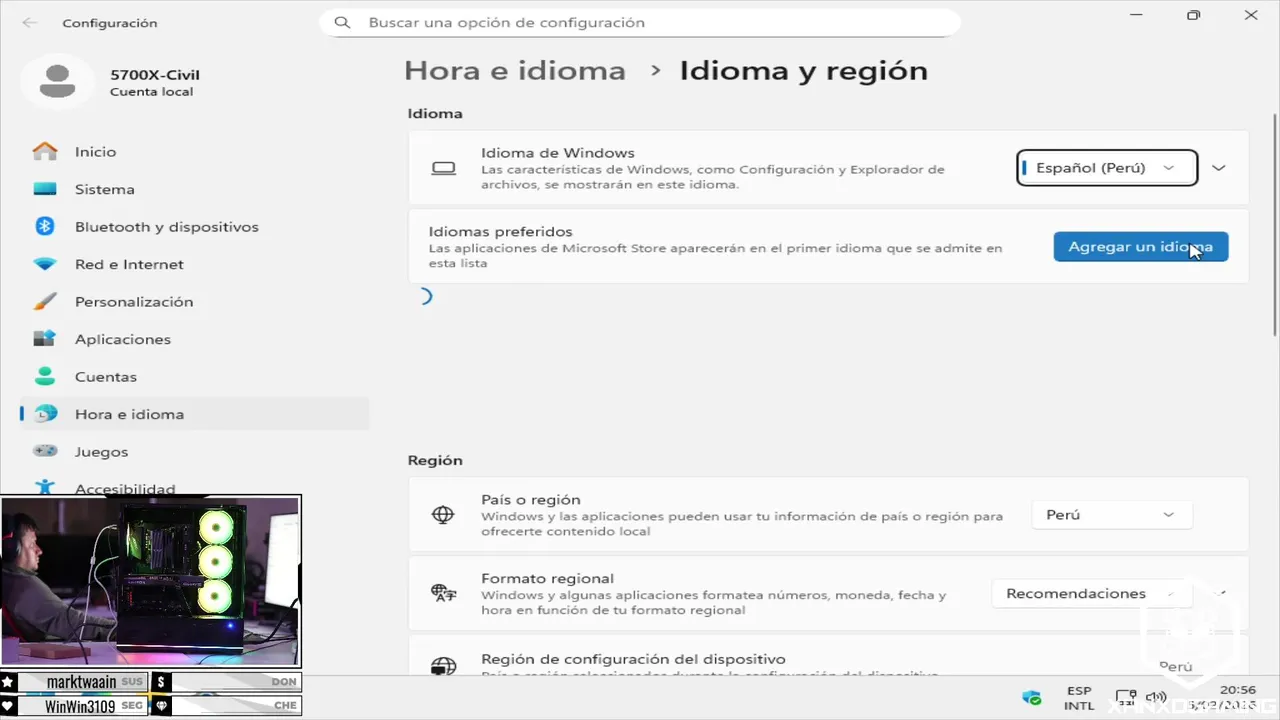Image resolution: width=1280 pixels, height=720 pixels.
Task: Click the laptop icon beside Idioma de Windows
Action: coord(443,169)
